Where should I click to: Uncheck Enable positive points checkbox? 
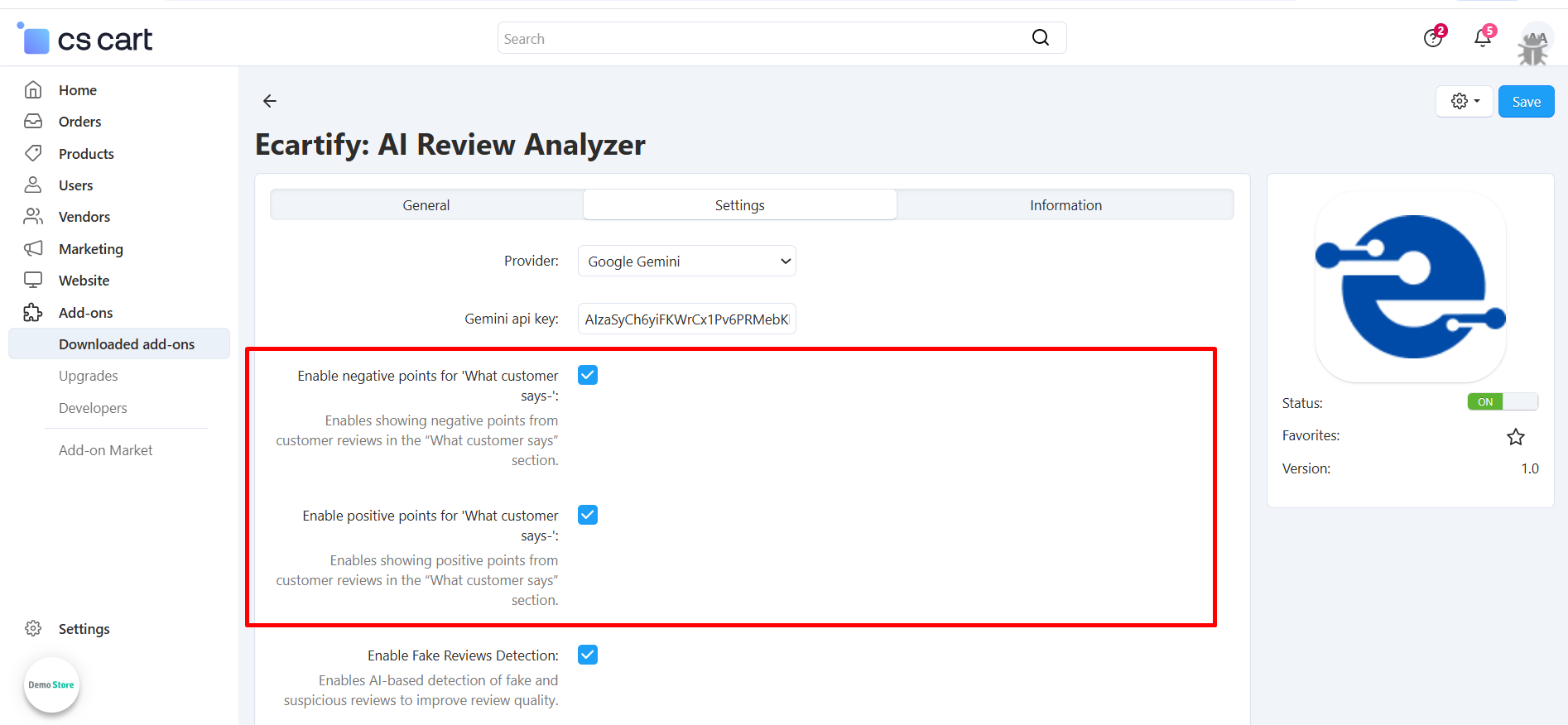(x=588, y=516)
